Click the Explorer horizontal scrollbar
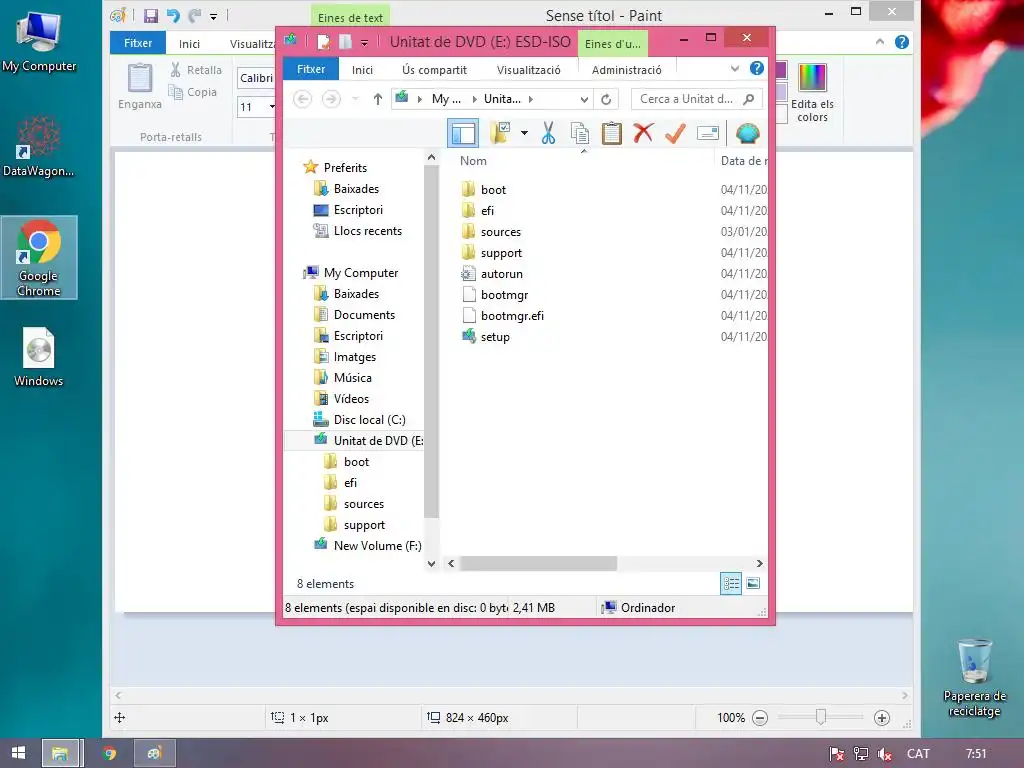 pyautogui.click(x=538, y=563)
